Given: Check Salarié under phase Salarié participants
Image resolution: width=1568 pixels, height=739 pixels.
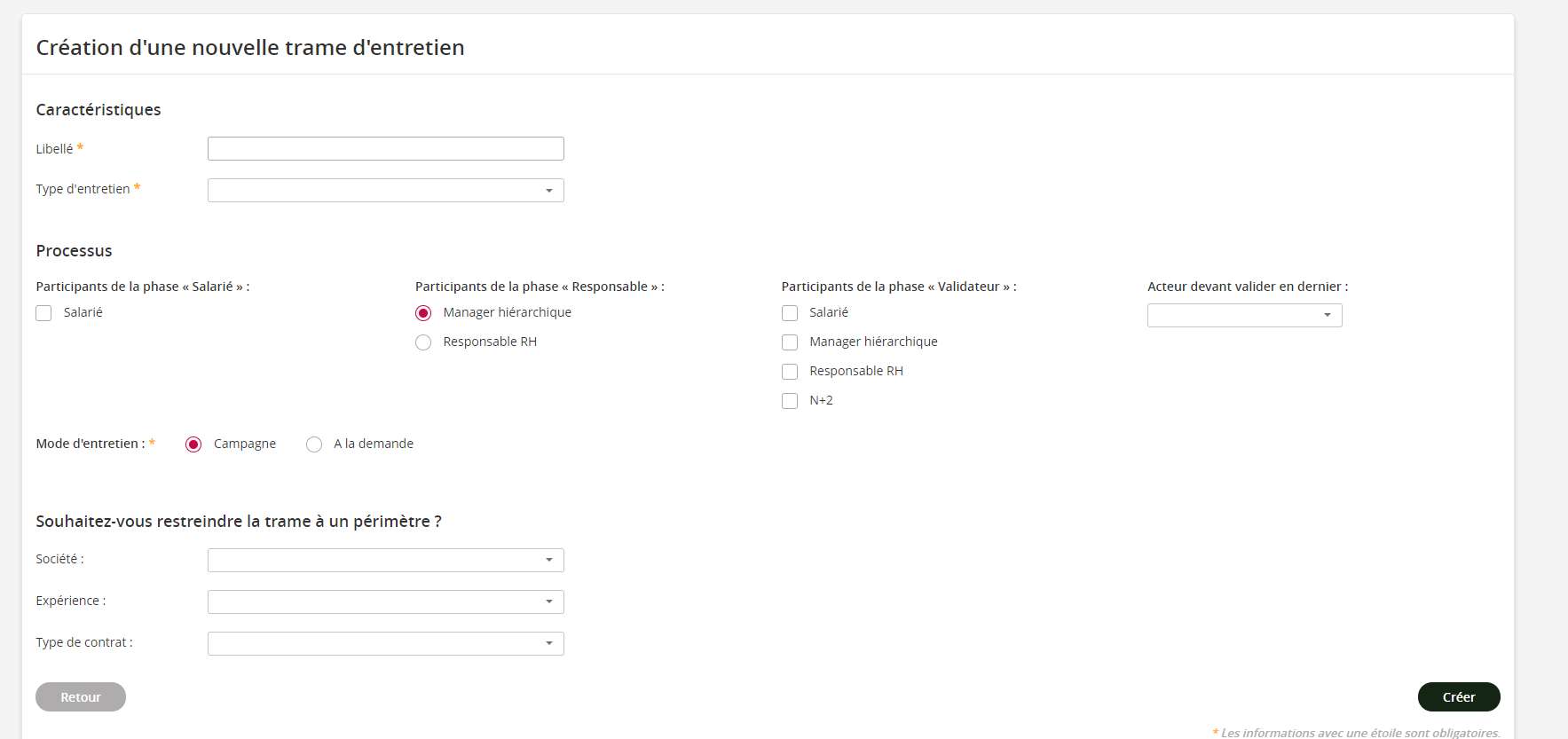Looking at the screenshot, I should tap(43, 313).
